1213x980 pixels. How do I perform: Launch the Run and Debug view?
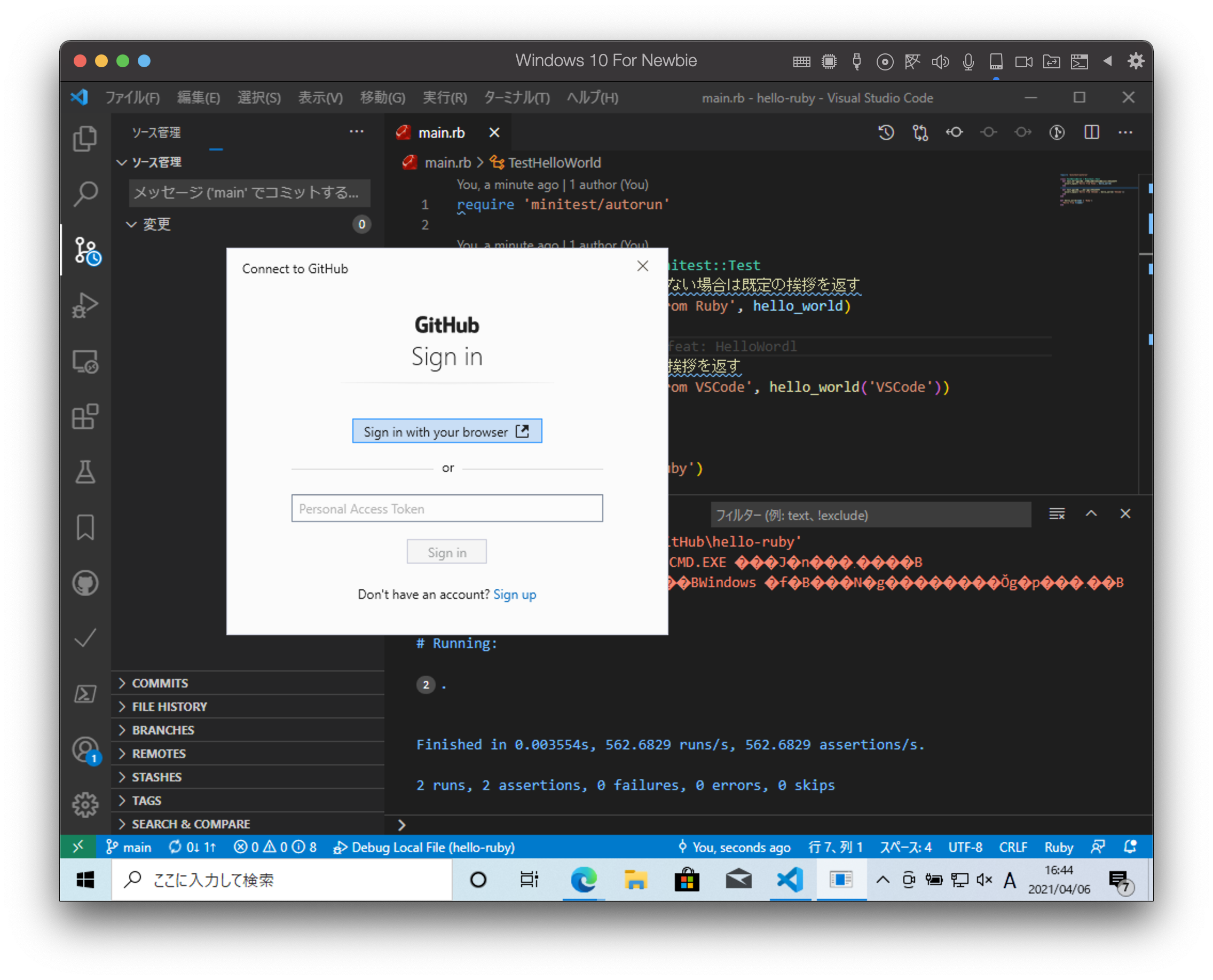pyautogui.click(x=85, y=305)
